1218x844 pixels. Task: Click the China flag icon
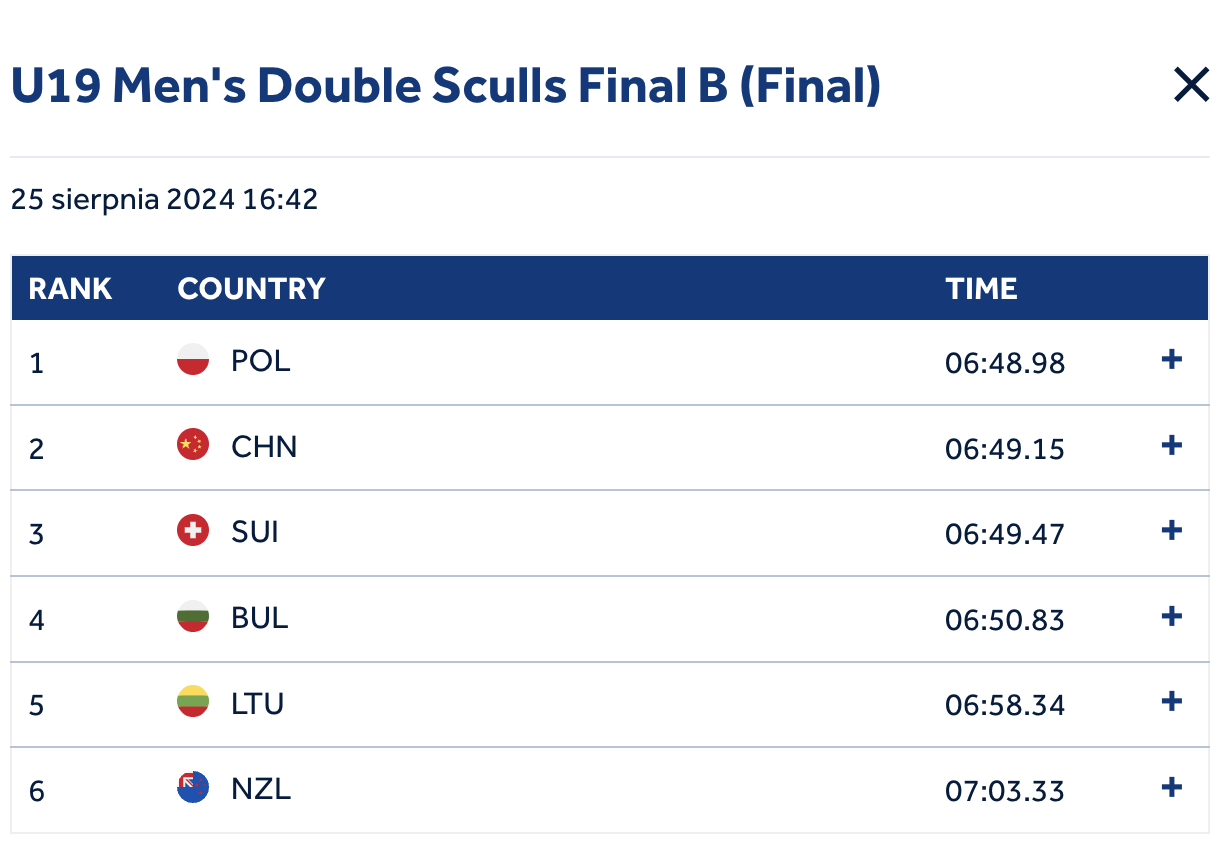point(193,444)
